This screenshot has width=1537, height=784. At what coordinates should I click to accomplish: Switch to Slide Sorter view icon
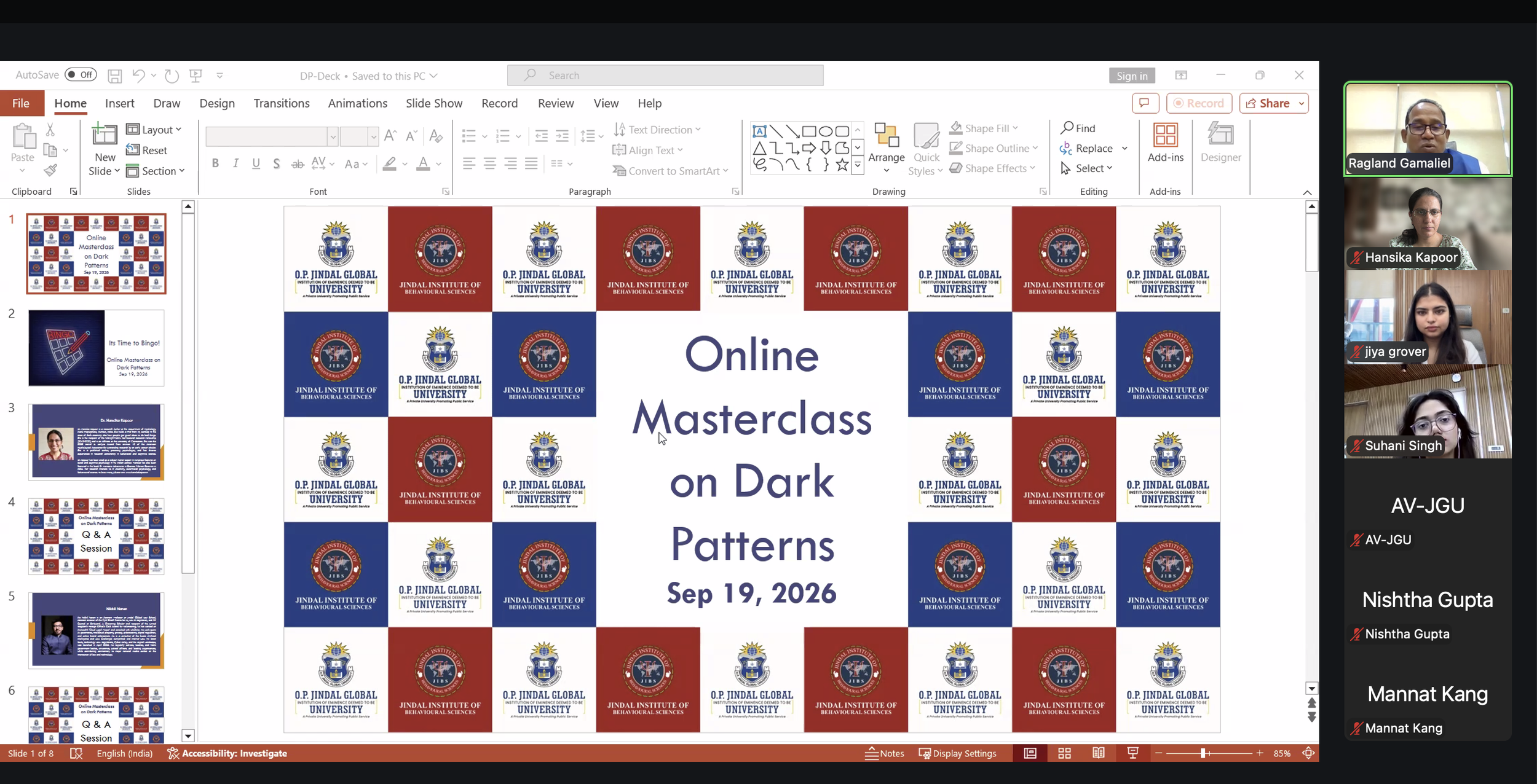pos(1064,753)
